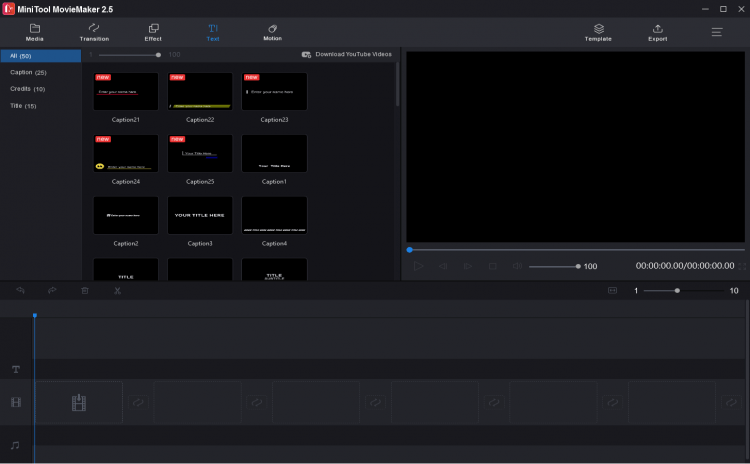Image resolution: width=750 pixels, height=464 pixels.
Task: Click the timeline Undo arrow
Action: (20, 290)
